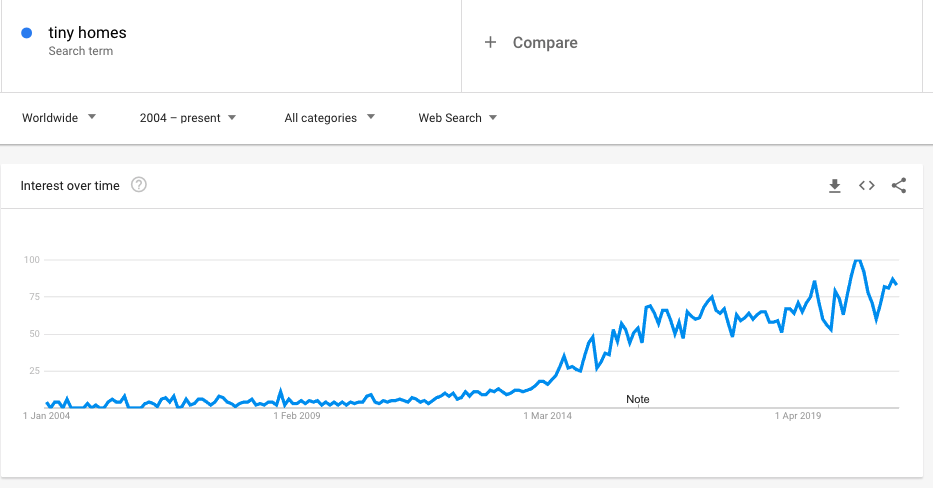
Task: Select the 1 Feb 2009 axis label
Action: pyautogui.click(x=297, y=416)
